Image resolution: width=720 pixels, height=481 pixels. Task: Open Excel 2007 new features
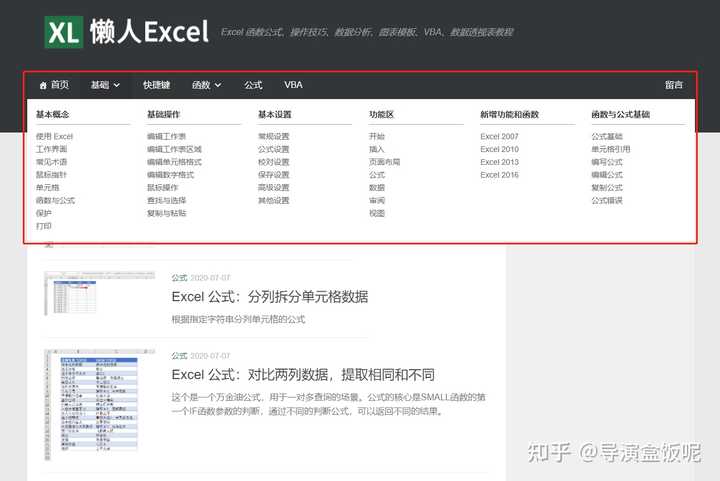(499, 136)
